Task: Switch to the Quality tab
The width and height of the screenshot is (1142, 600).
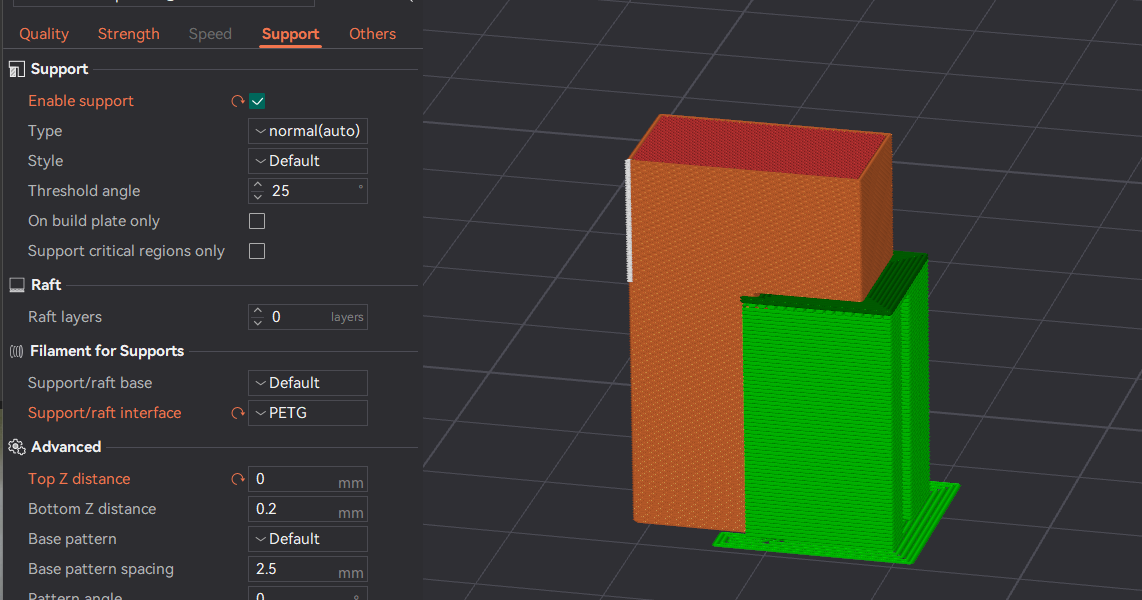Action: point(43,33)
